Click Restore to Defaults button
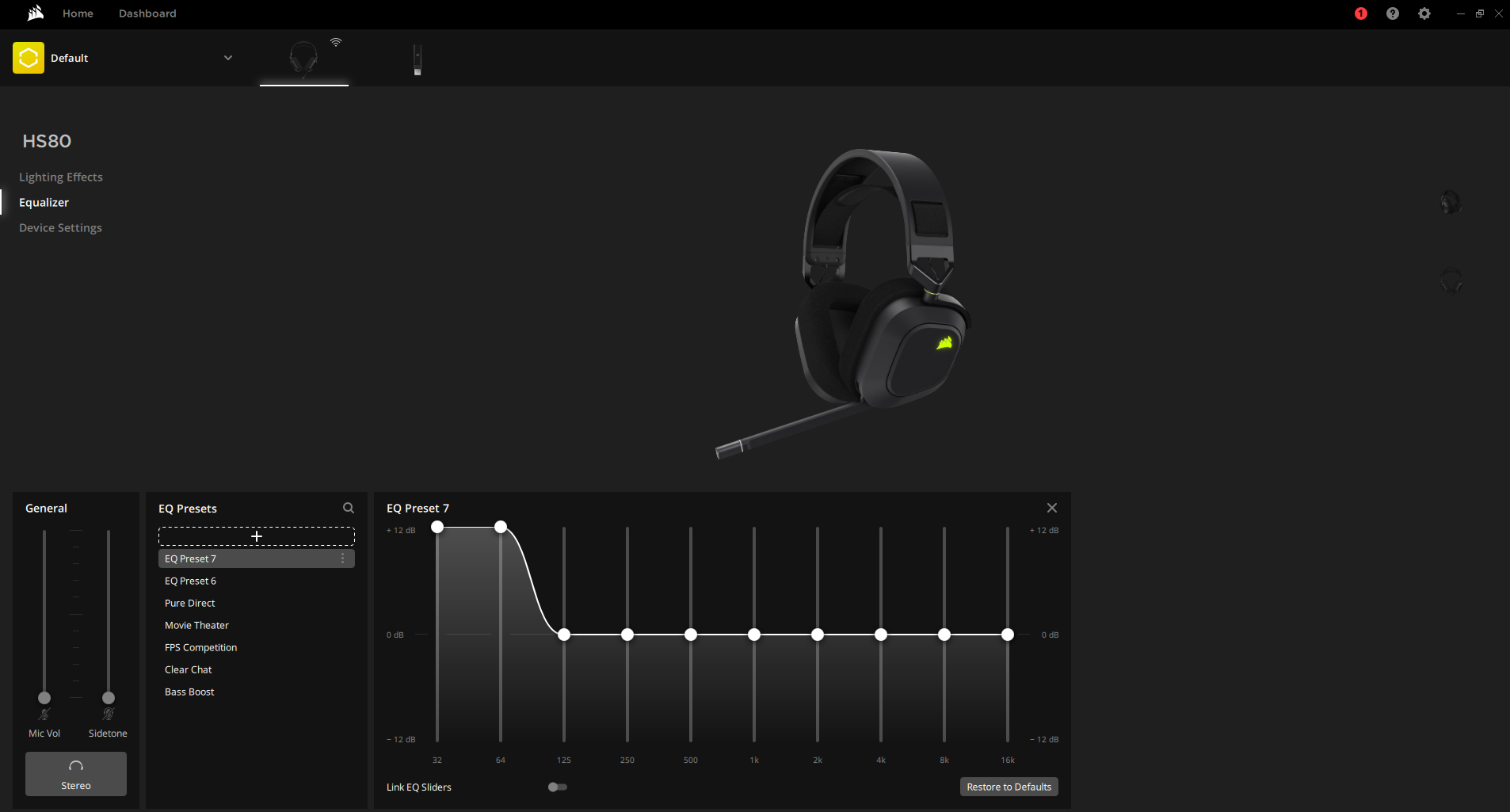Viewport: 1510px width, 812px height. pos(1009,787)
